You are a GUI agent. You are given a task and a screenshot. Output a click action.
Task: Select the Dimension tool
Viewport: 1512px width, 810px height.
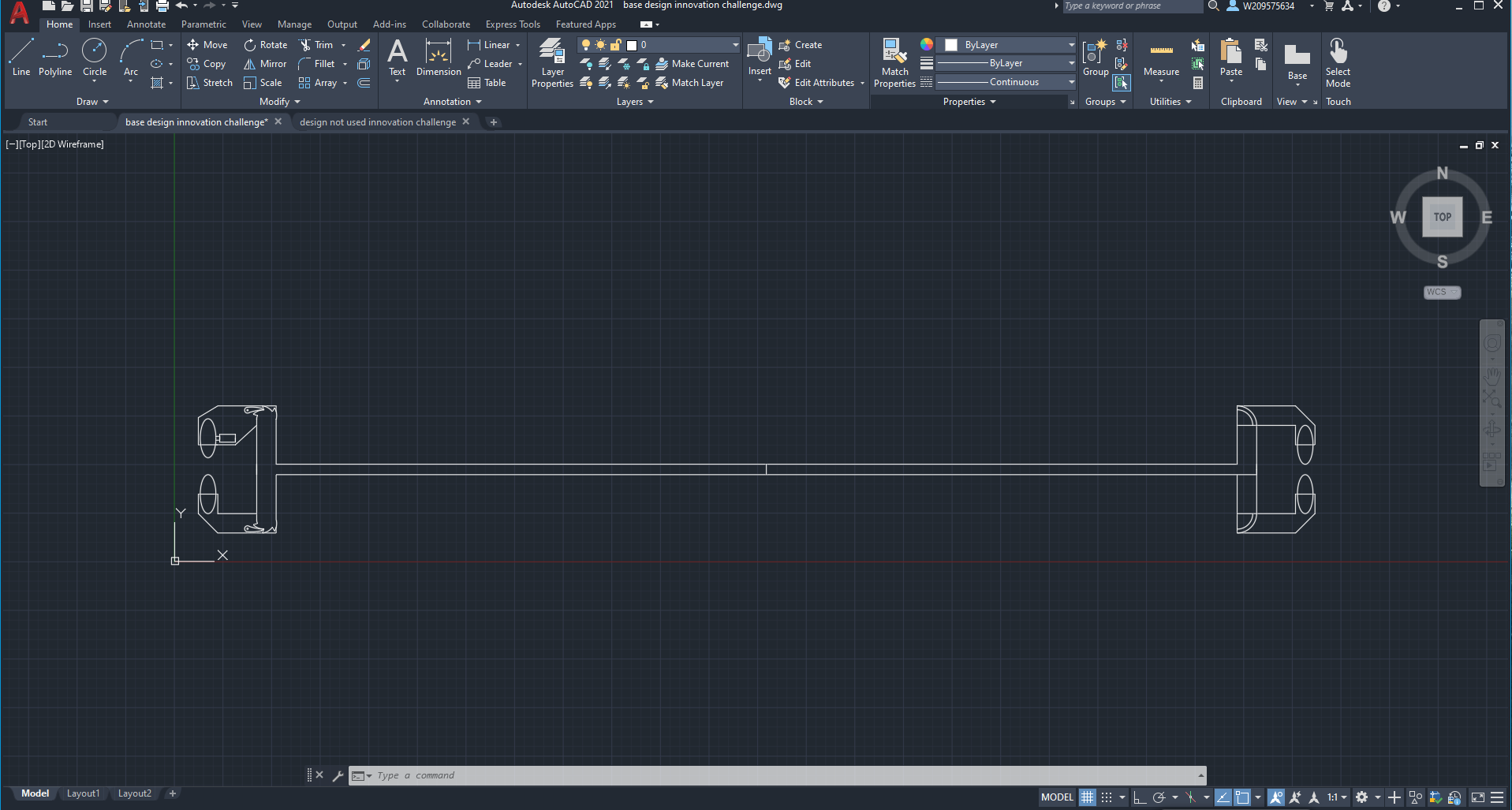pos(439,58)
